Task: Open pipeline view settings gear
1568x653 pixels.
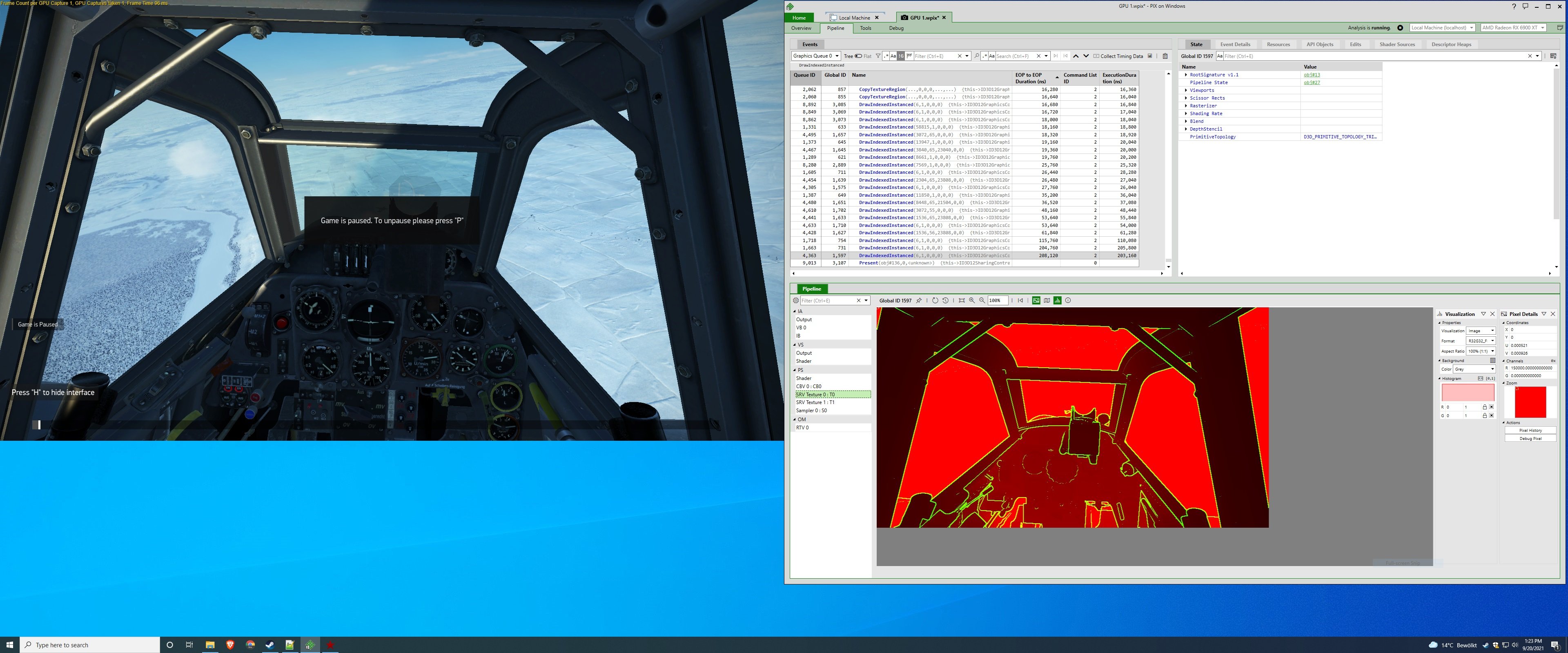Action: [795, 301]
